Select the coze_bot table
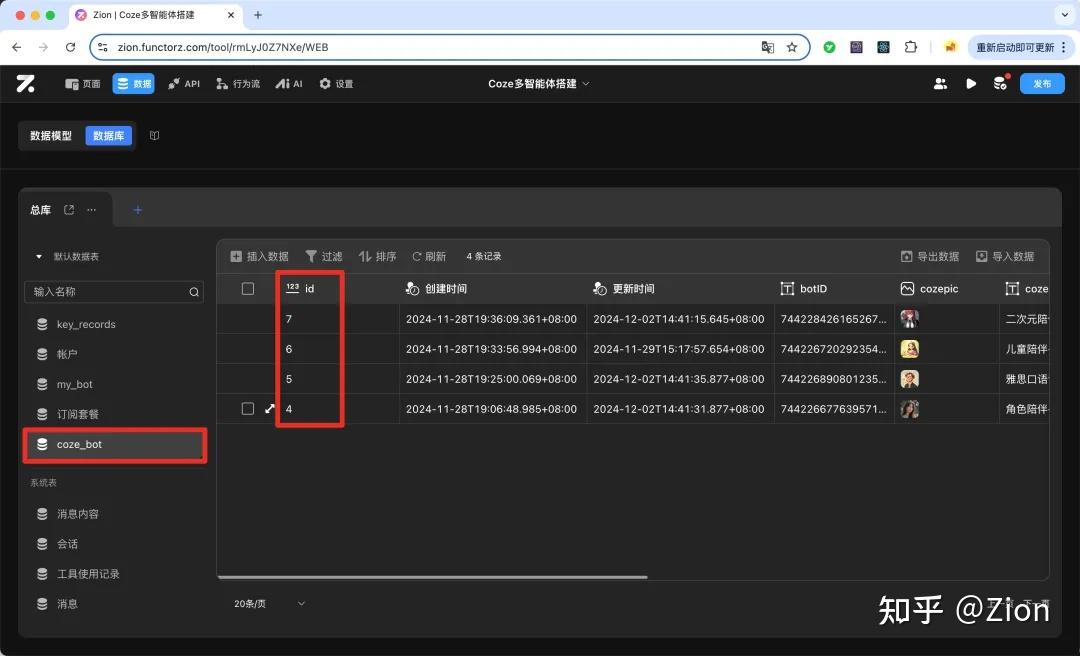1080x656 pixels. tap(114, 444)
